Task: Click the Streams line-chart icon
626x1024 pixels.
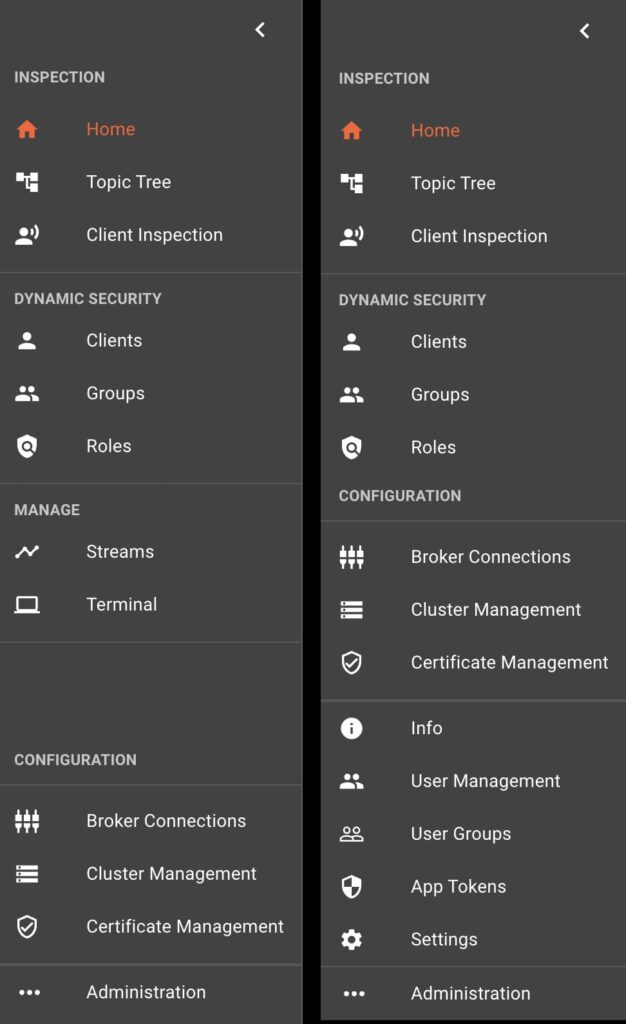Action: 27,552
